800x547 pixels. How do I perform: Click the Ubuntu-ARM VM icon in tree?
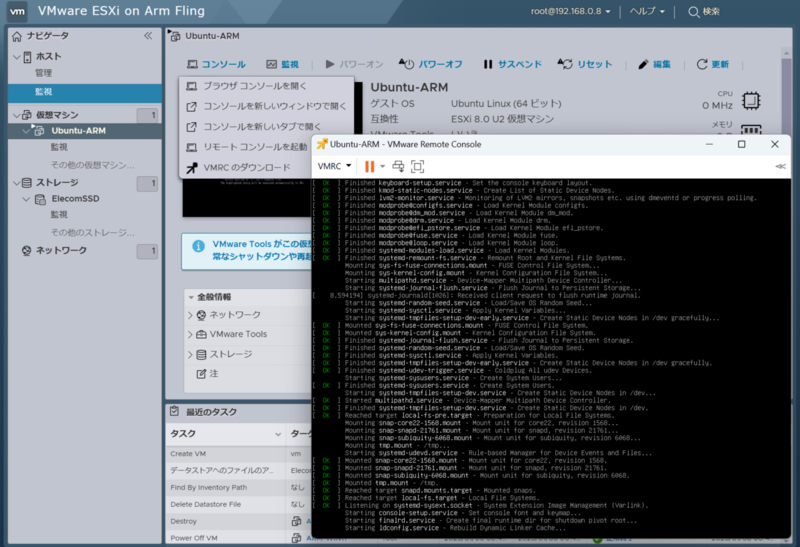(x=39, y=131)
